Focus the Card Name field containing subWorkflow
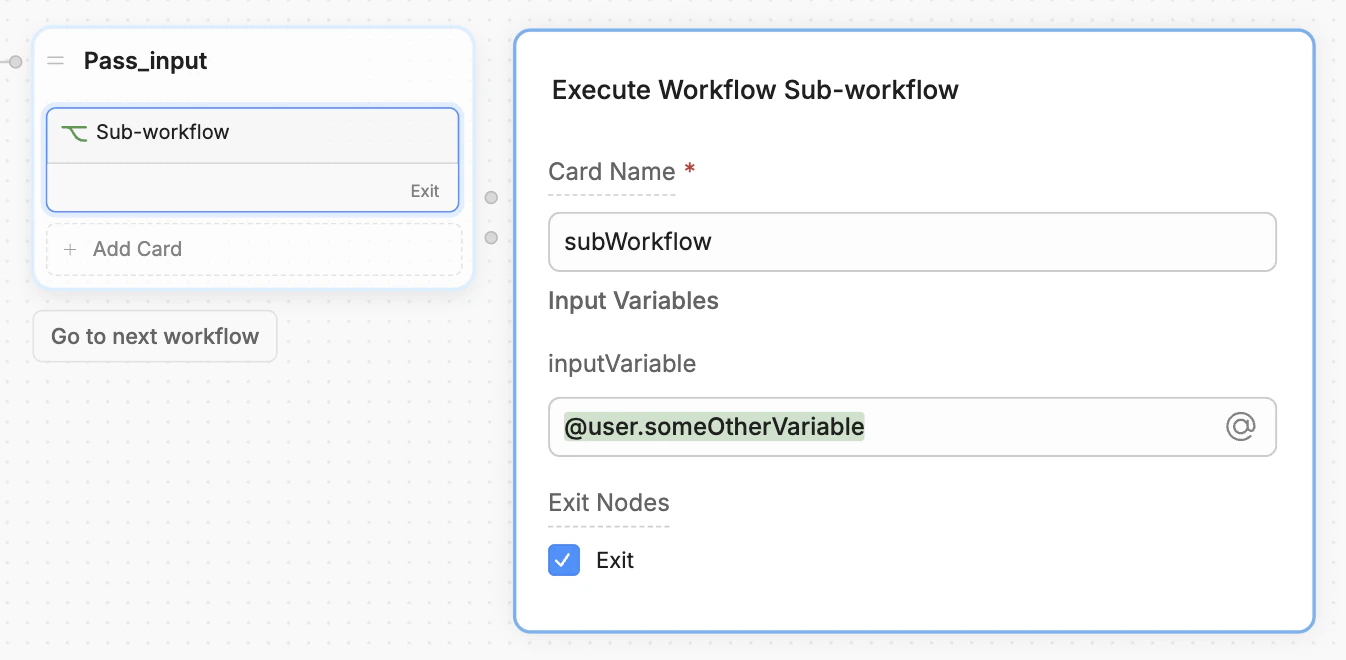The height and width of the screenshot is (660, 1346). coord(911,241)
